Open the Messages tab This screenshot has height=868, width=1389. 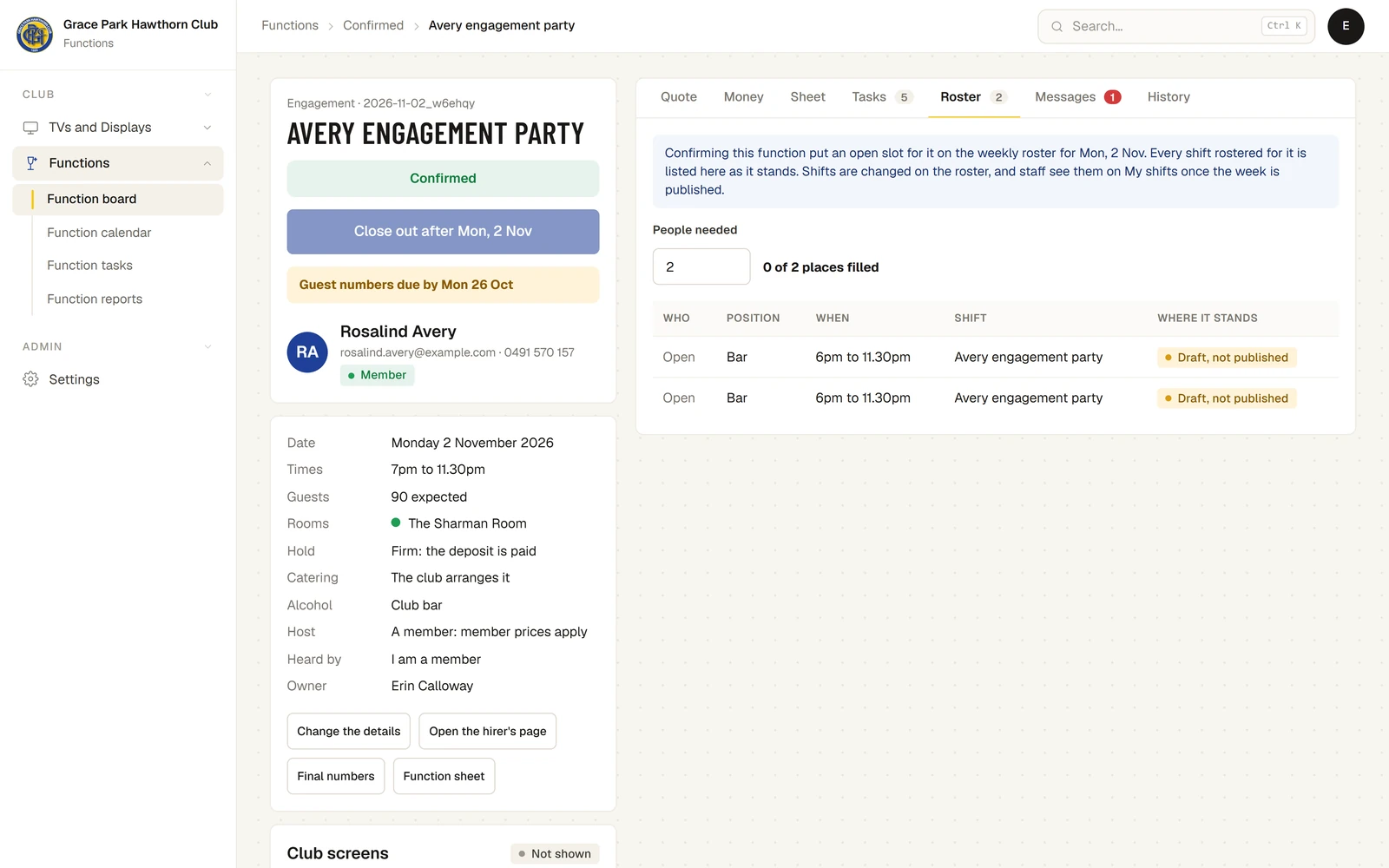[1077, 97]
